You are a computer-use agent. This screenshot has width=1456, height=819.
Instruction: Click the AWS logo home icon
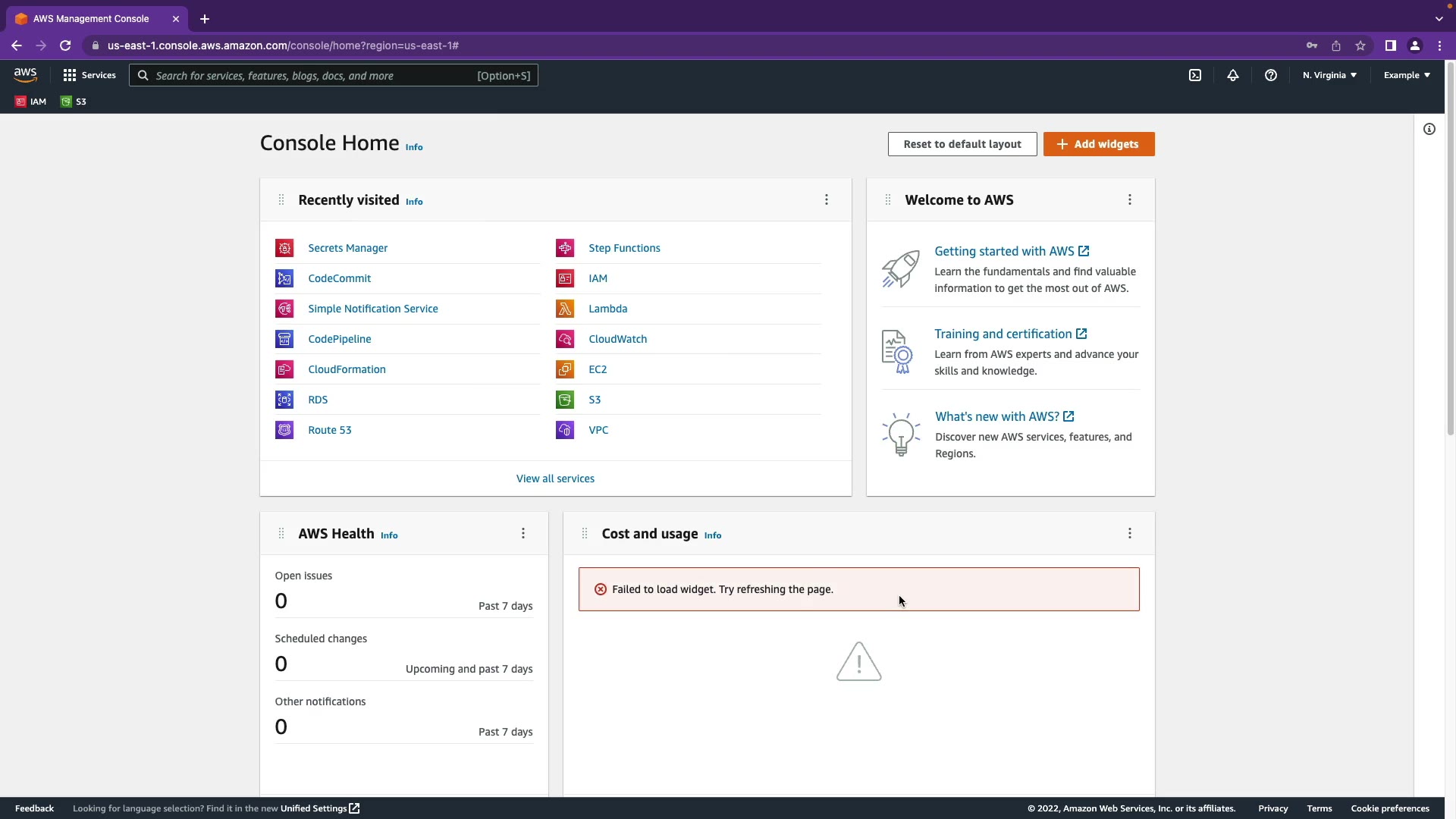[26, 74]
